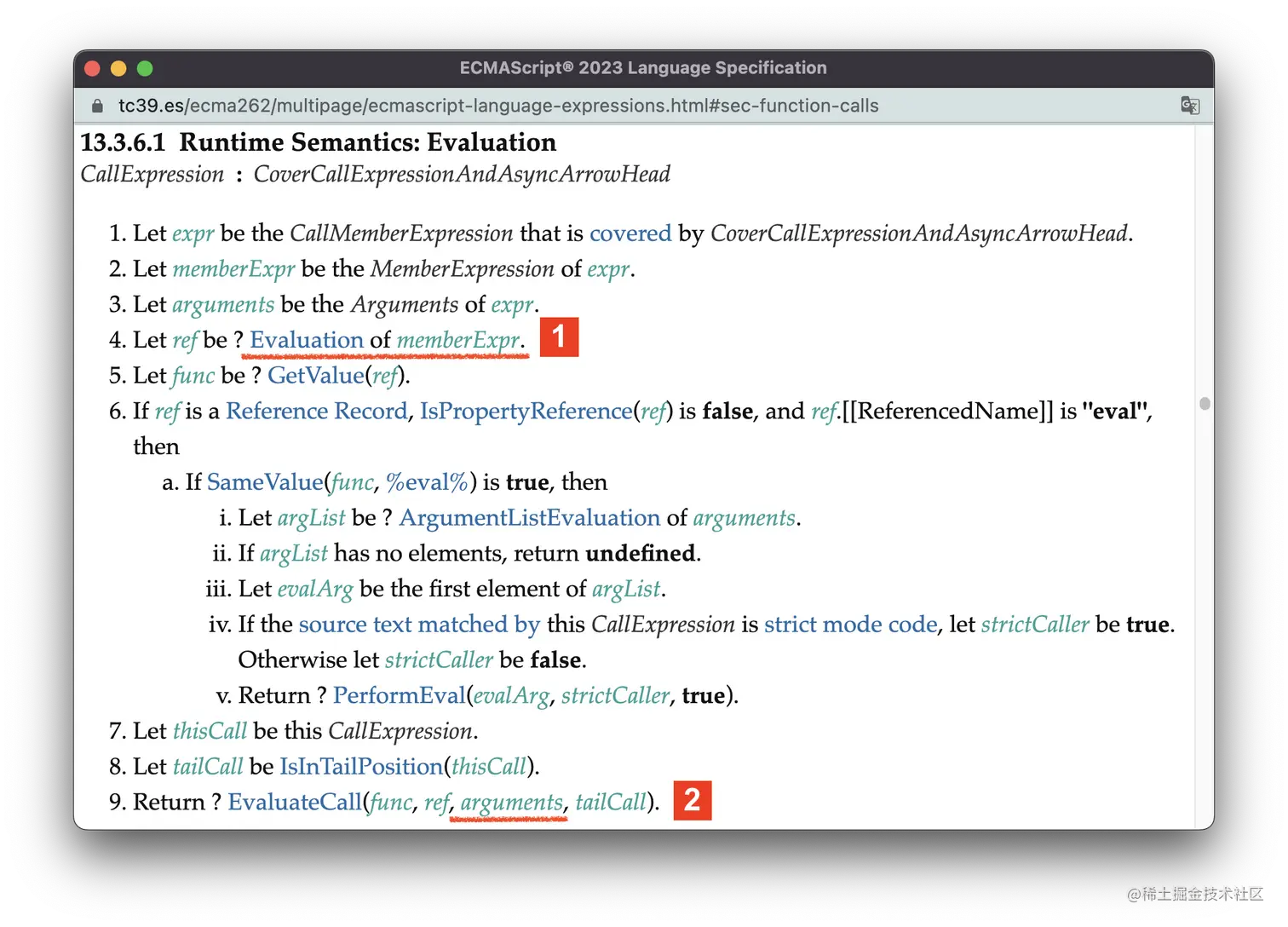Click the lock icon beside the URL
The width and height of the screenshot is (1288, 927).
[97, 106]
